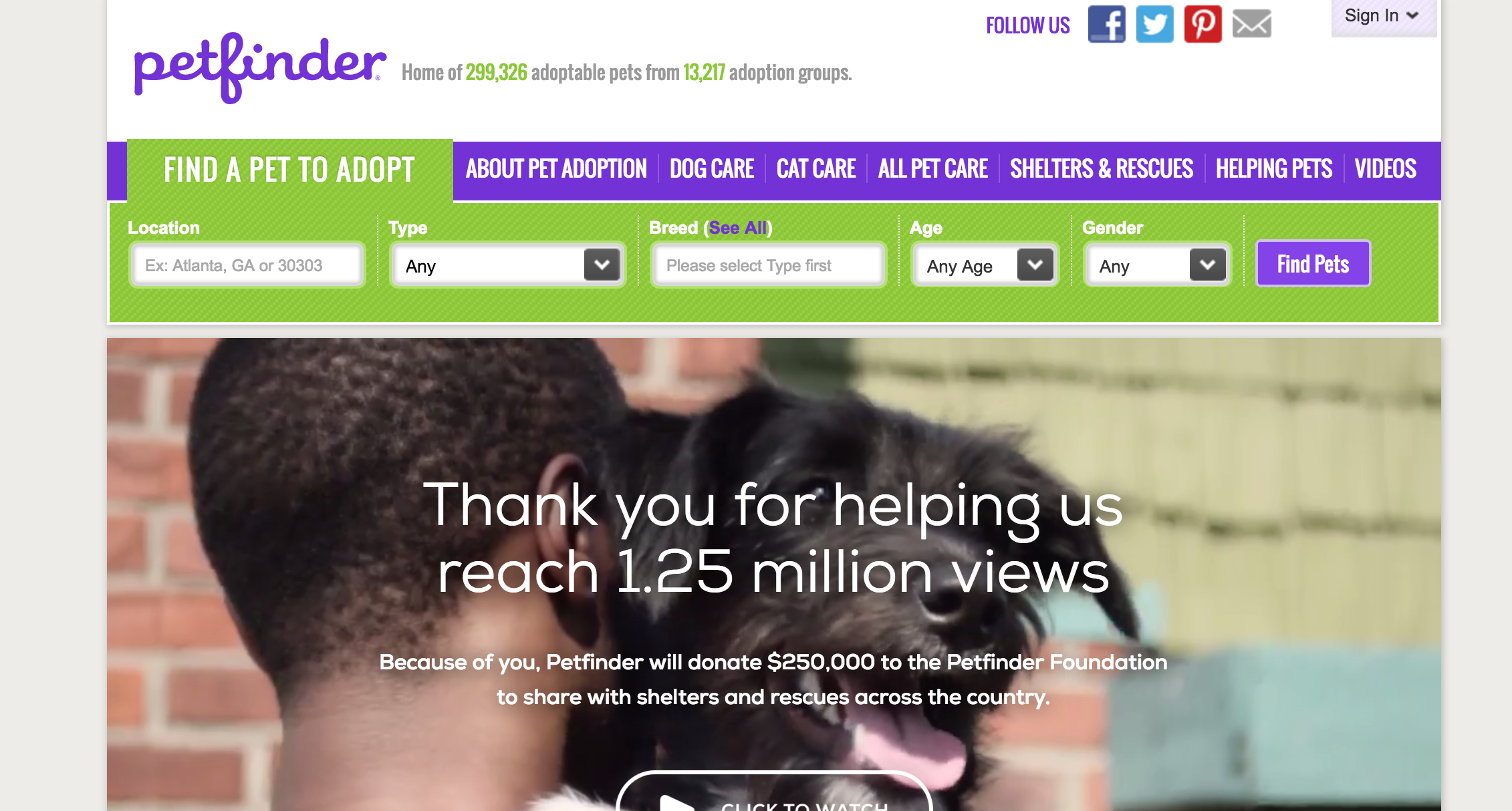1512x811 pixels.
Task: Open the Videos menu item
Action: [x=1386, y=169]
